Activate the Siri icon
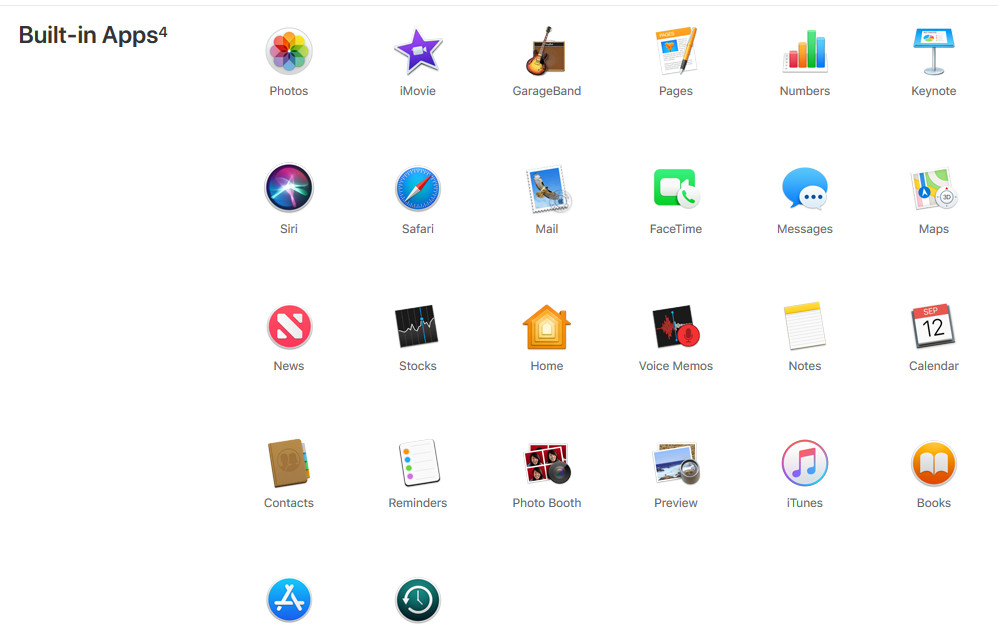 (x=289, y=188)
